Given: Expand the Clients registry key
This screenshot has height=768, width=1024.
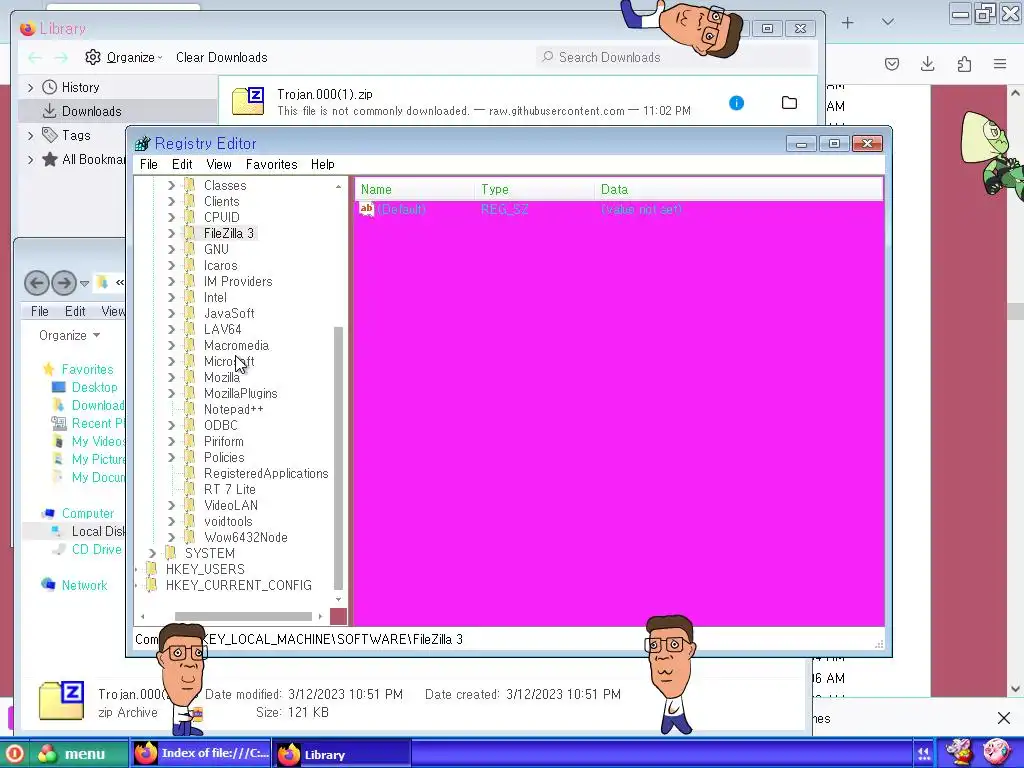Looking at the screenshot, I should 171,202.
